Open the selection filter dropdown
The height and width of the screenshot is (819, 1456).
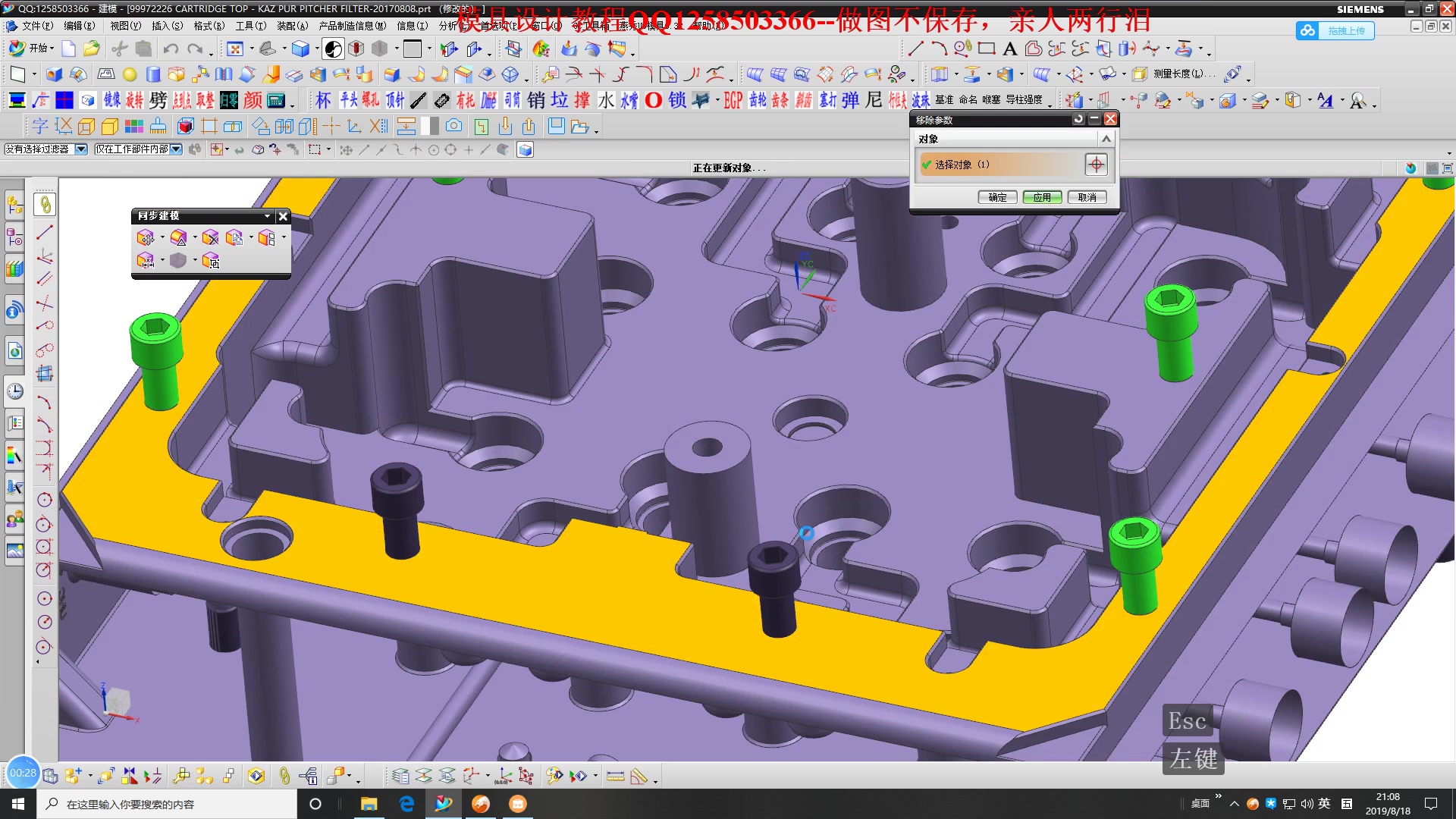(x=81, y=149)
